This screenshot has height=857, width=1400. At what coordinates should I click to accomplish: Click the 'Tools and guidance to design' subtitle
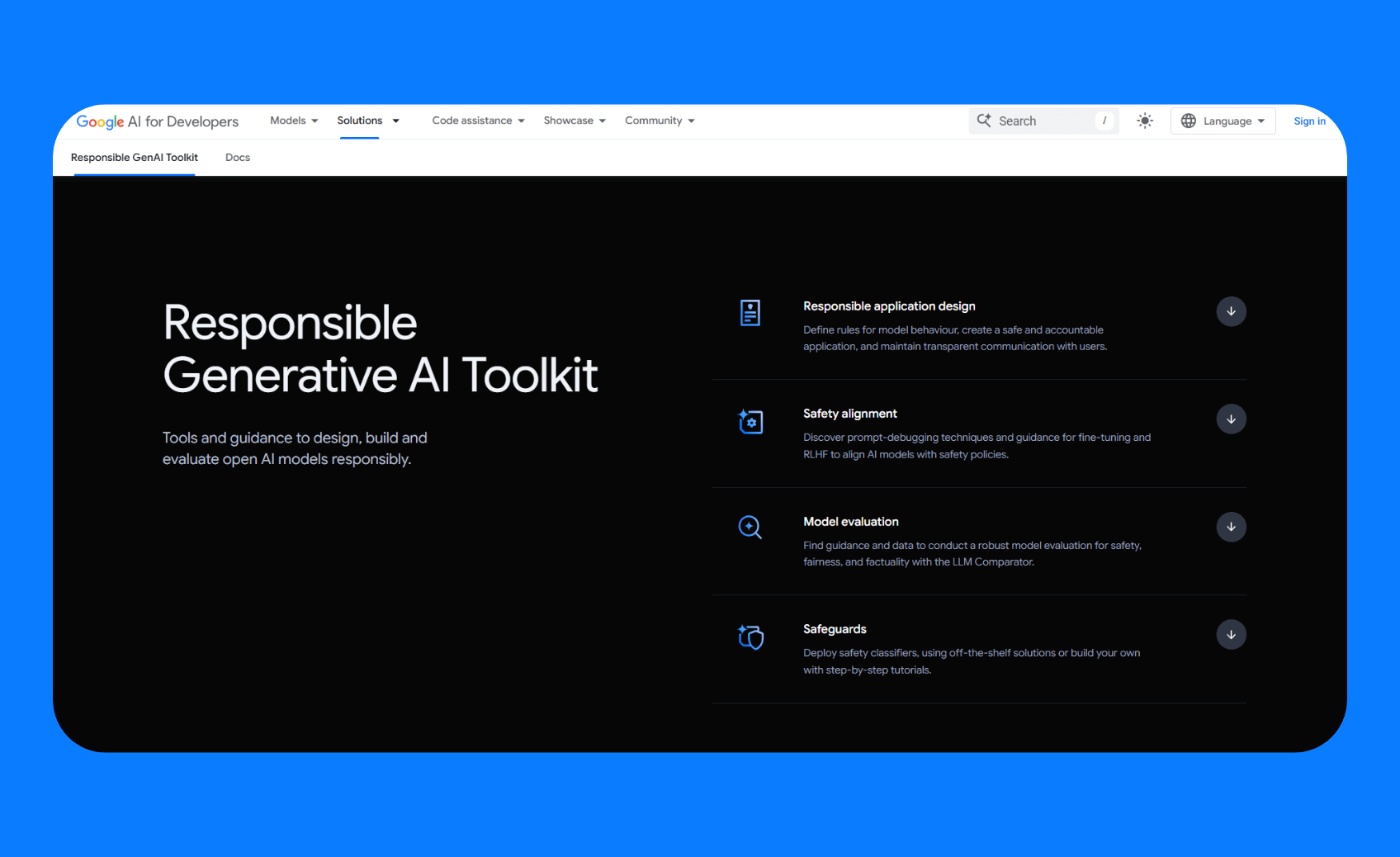pos(295,448)
